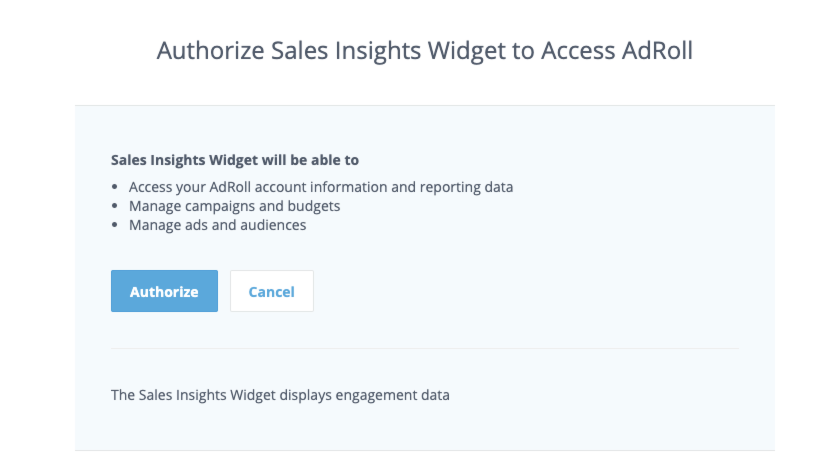Click the page title heading text

click(424, 51)
